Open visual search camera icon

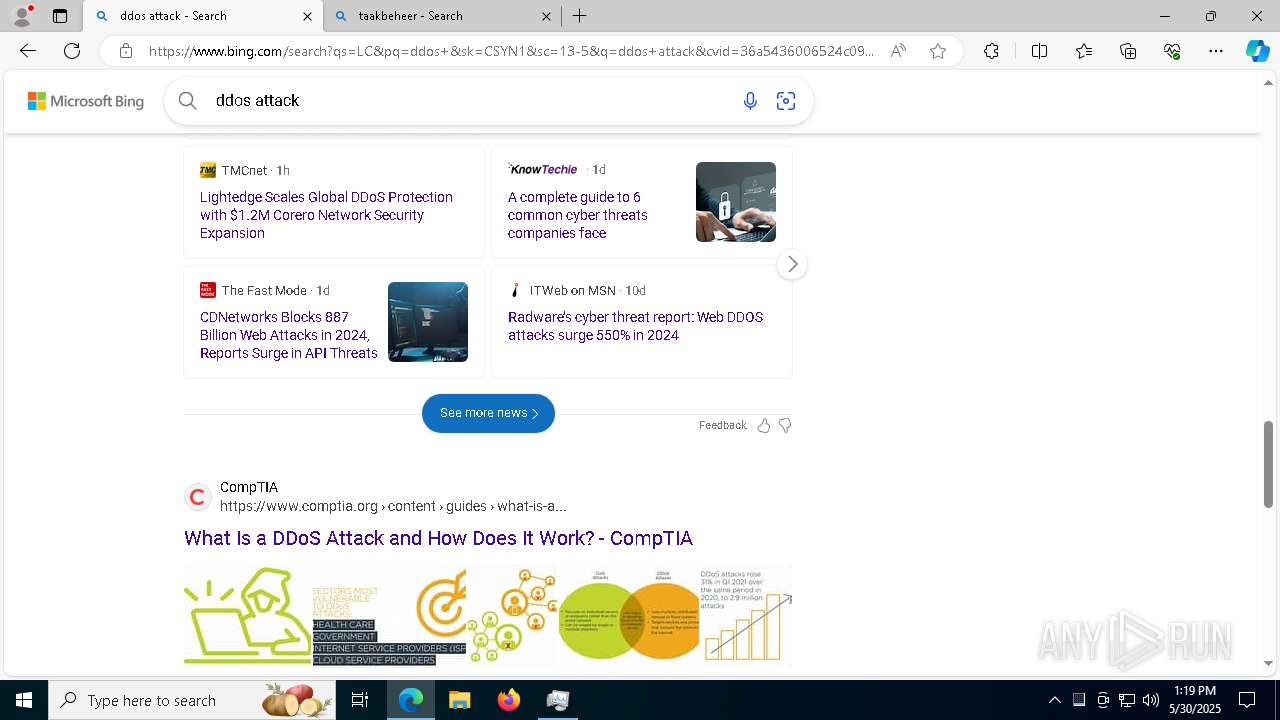[x=786, y=100]
